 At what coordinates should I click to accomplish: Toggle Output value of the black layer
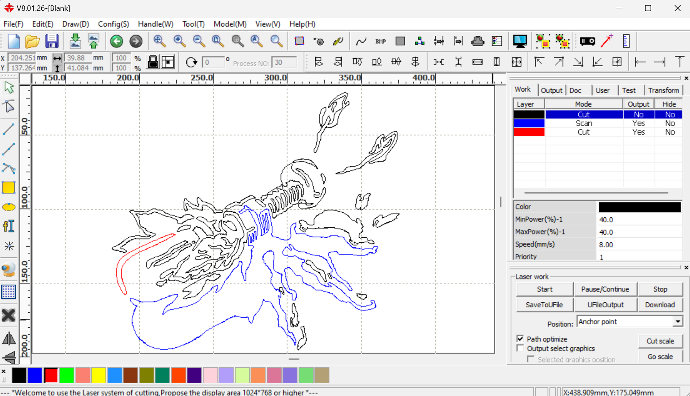[639, 114]
